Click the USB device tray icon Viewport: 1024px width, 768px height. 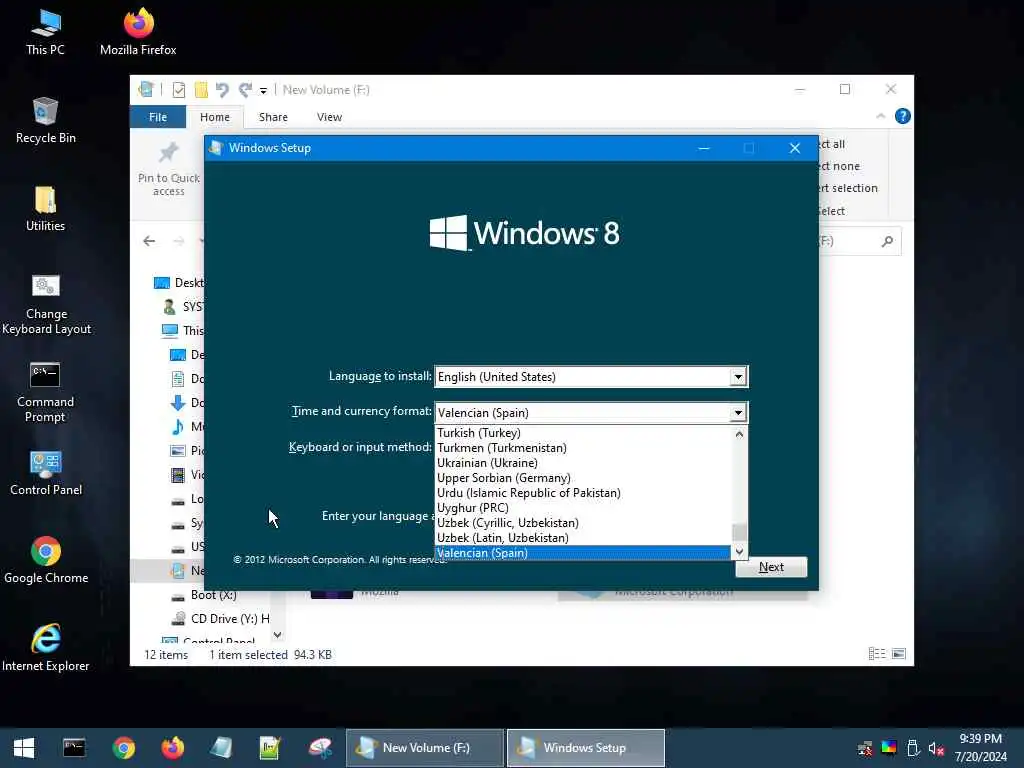[913, 748]
